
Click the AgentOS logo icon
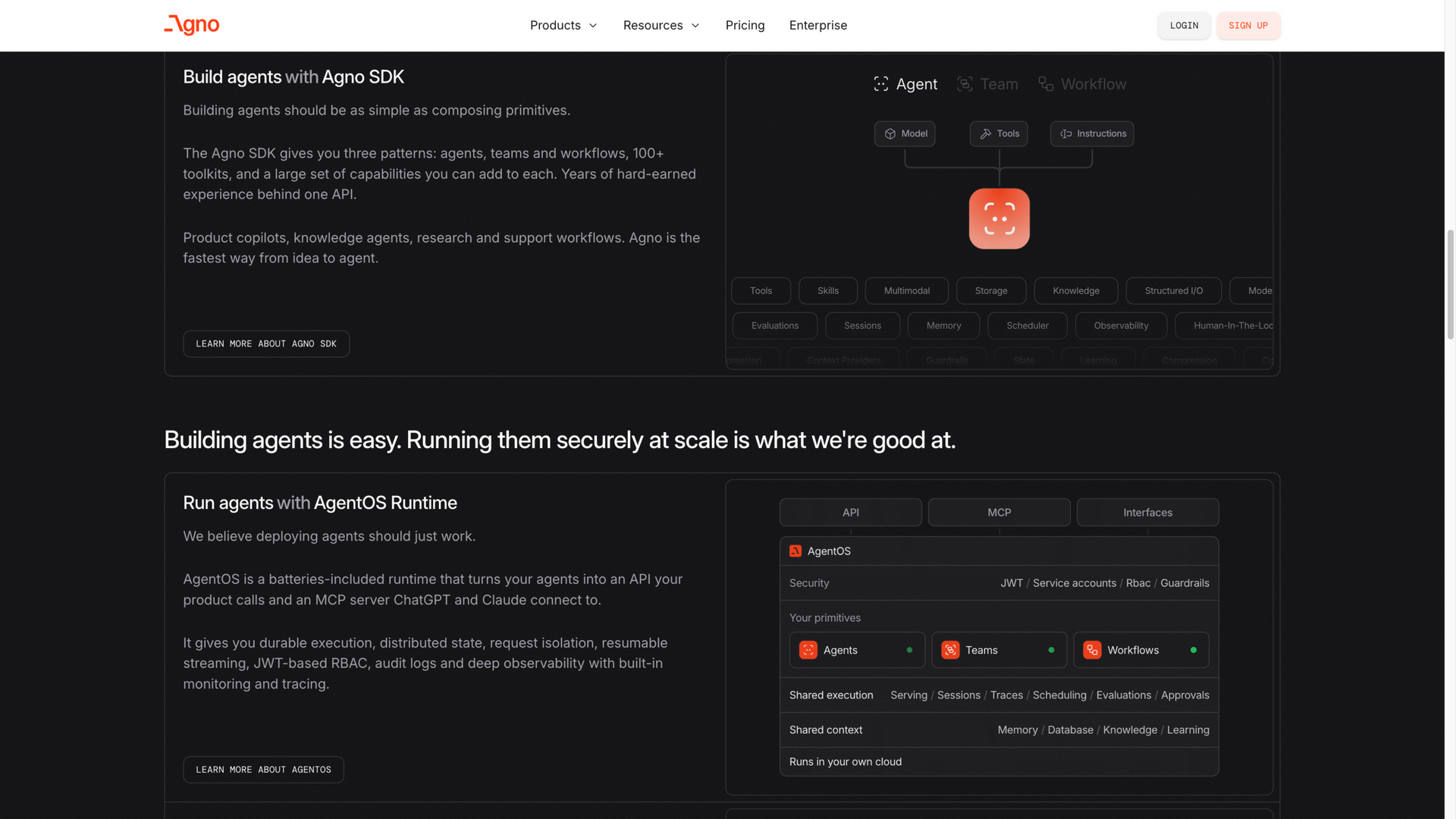point(795,551)
